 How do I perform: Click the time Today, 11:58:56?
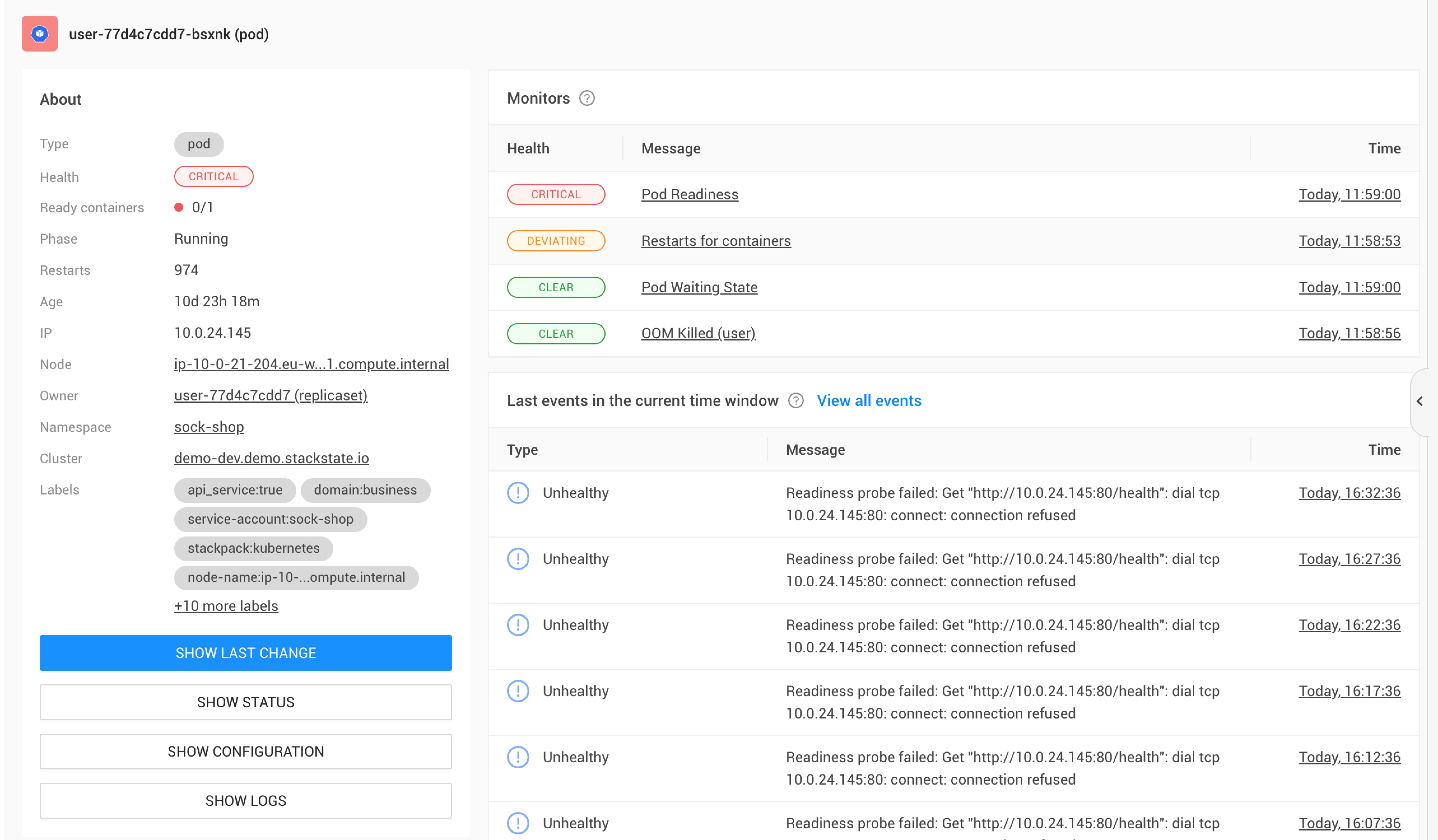pos(1349,333)
